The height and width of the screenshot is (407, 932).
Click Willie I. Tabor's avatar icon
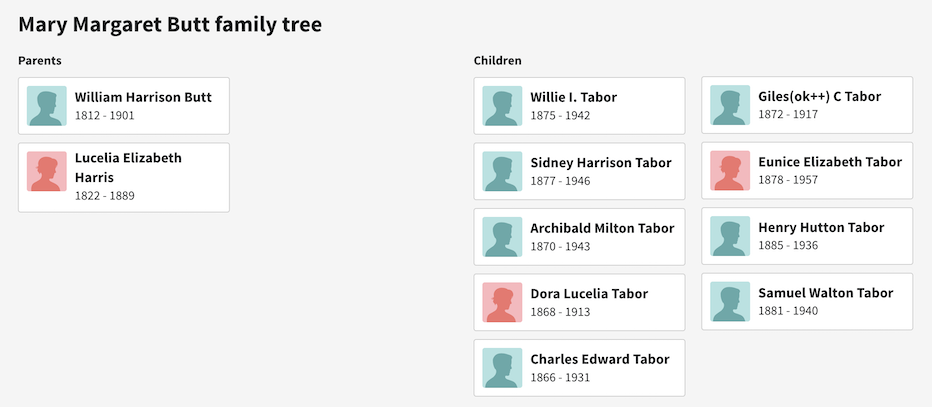click(502, 106)
